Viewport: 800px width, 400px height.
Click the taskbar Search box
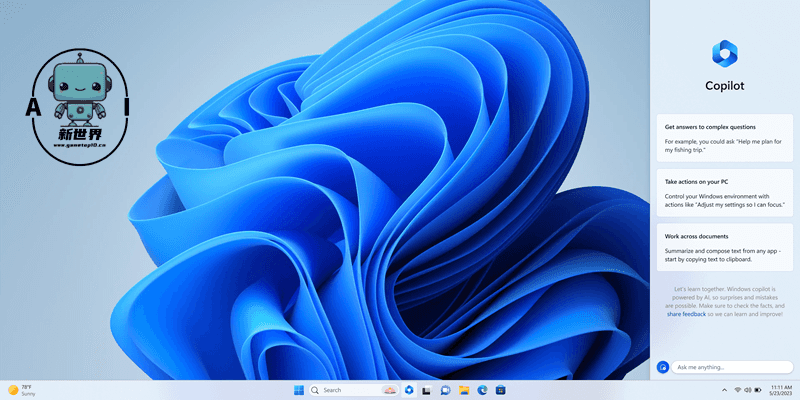pos(354,390)
